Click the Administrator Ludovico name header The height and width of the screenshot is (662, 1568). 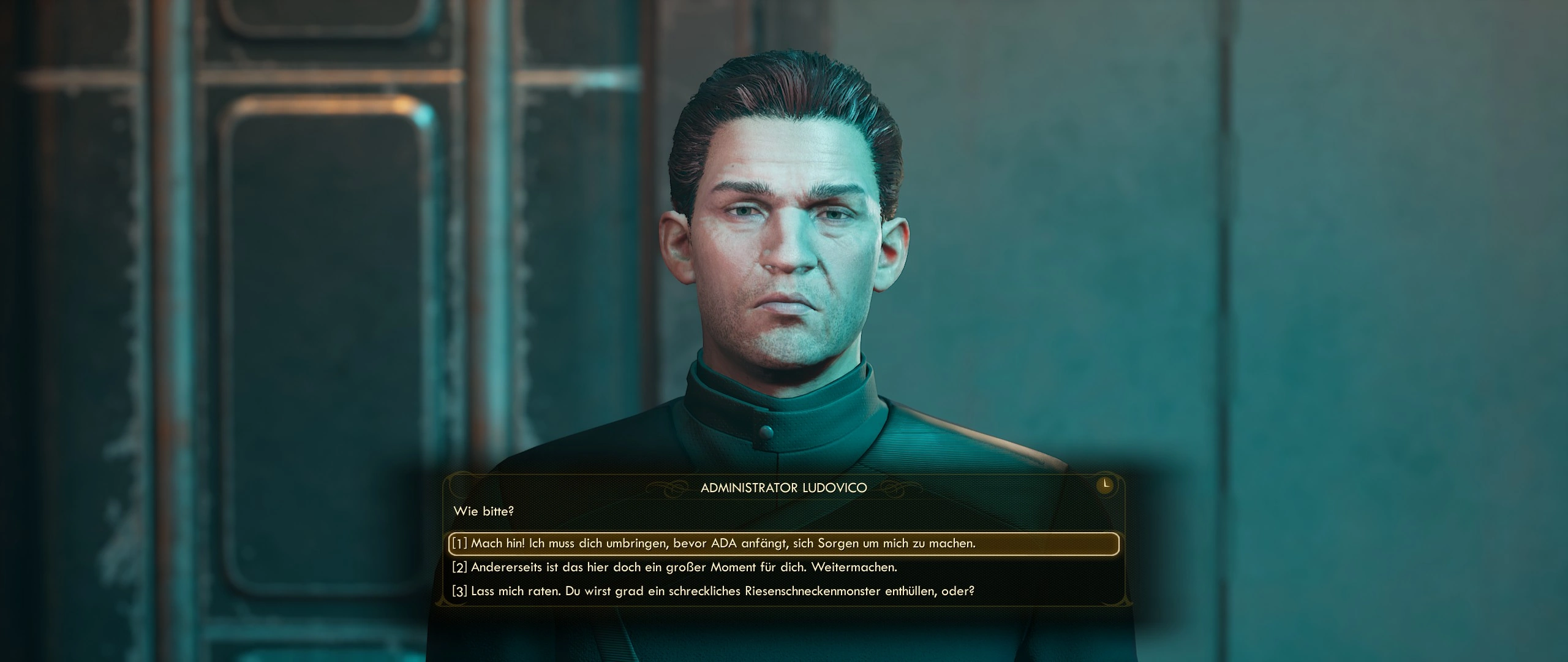point(783,488)
